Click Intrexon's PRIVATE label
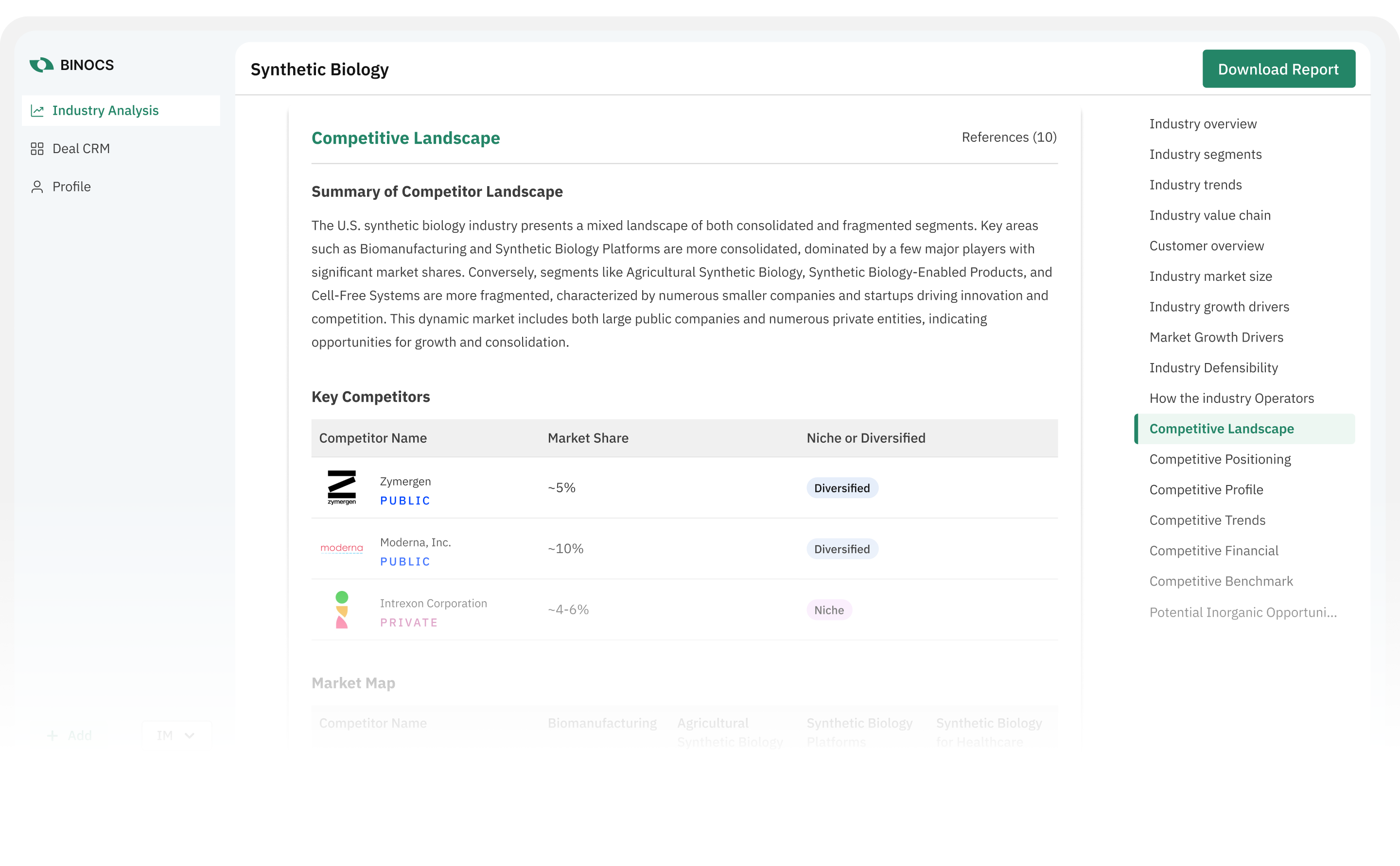 [x=409, y=623]
